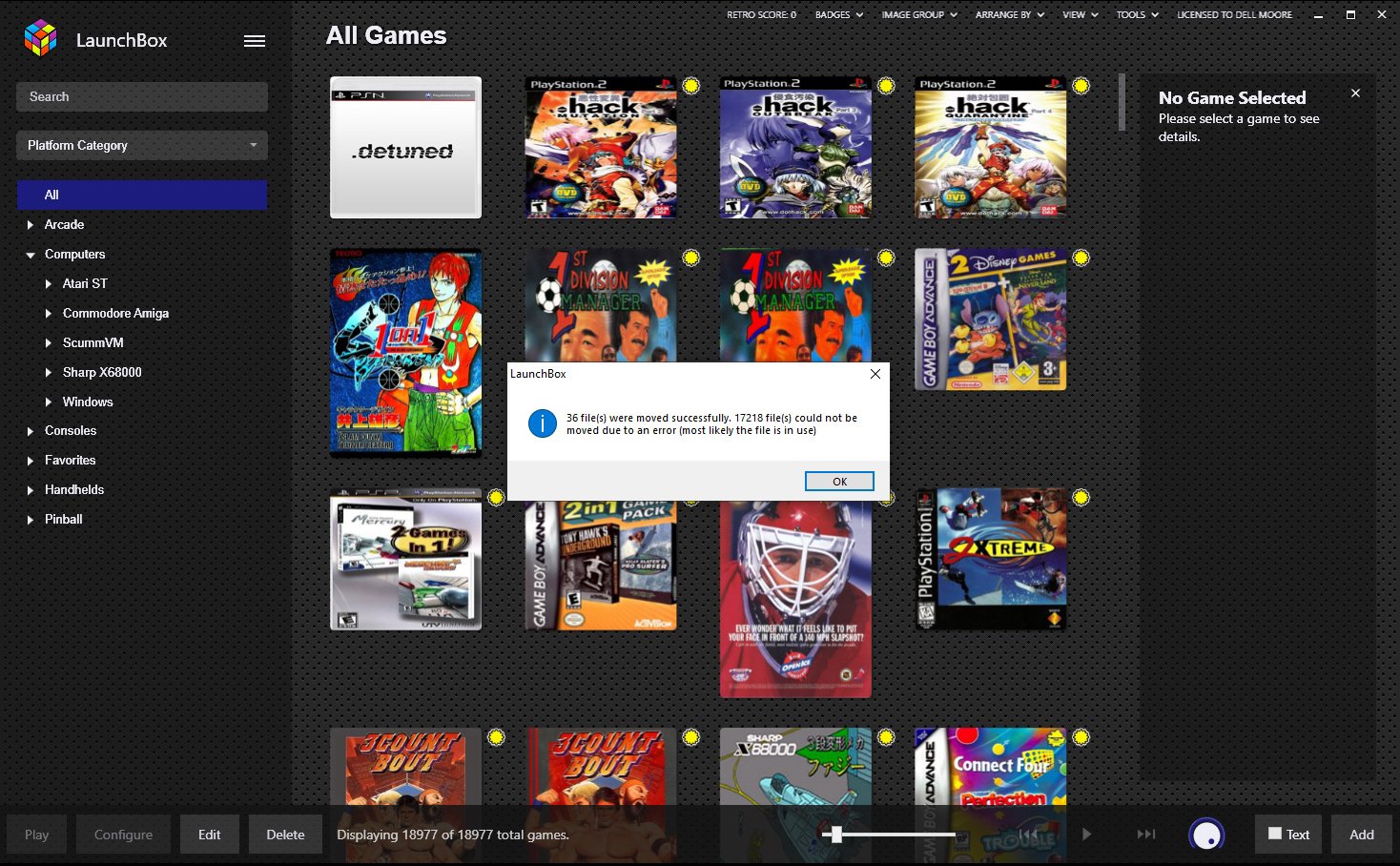Screen dimensions: 1400x866
Task: Click the LaunchBox cube logo
Action: click(40, 39)
